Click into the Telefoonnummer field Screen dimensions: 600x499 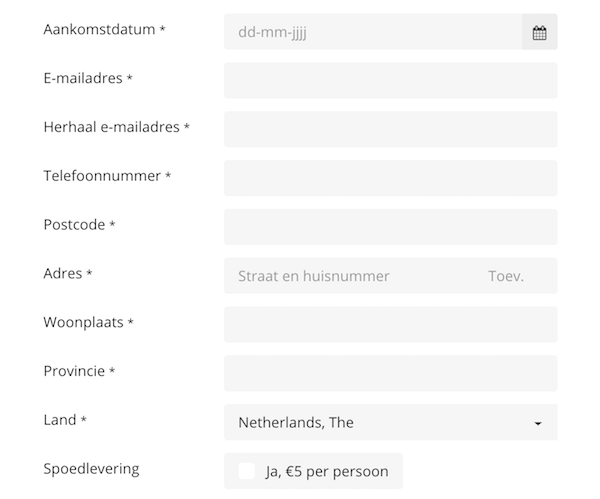pos(391,178)
